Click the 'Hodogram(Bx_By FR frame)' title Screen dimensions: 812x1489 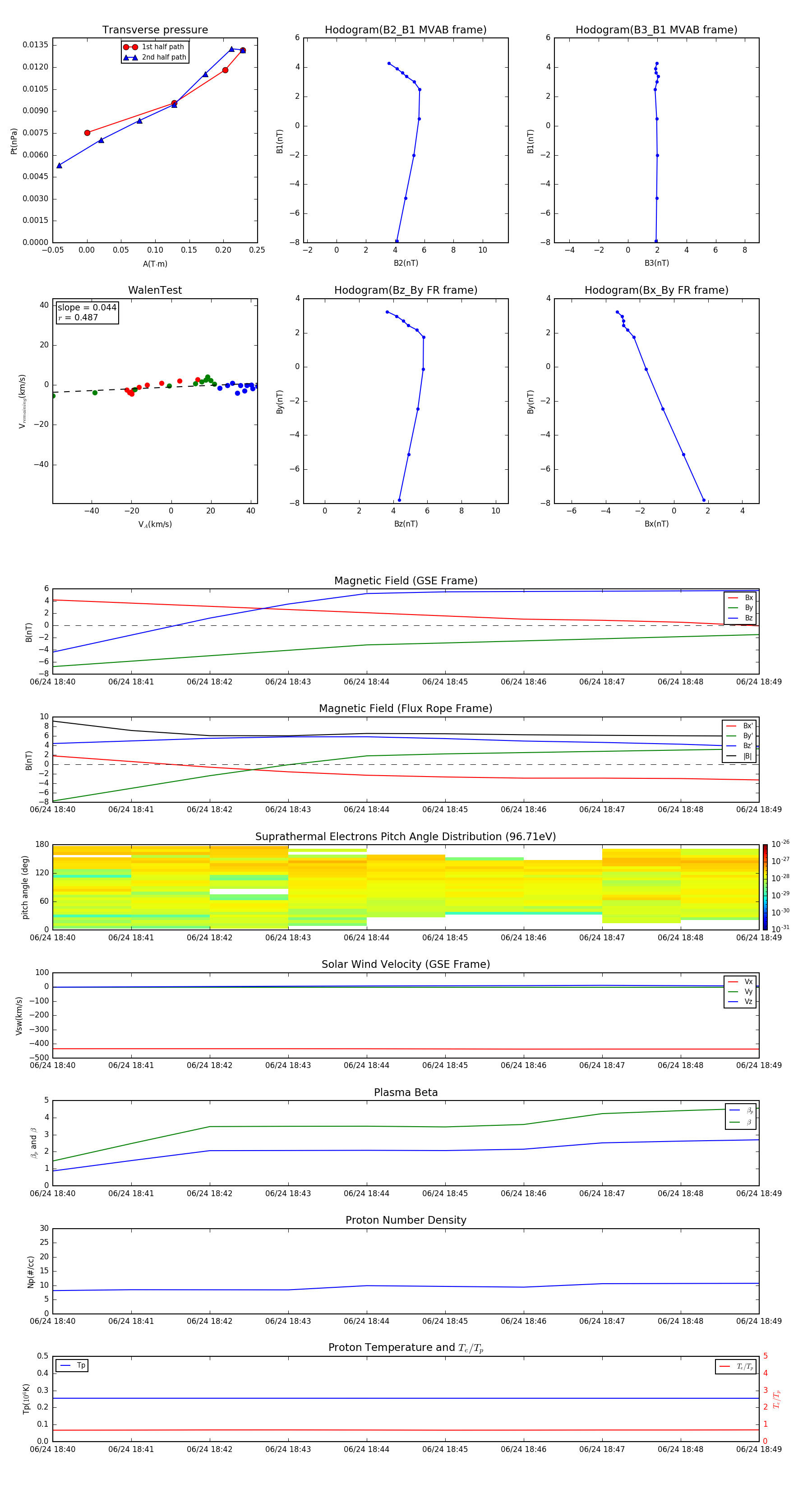[x=656, y=290]
